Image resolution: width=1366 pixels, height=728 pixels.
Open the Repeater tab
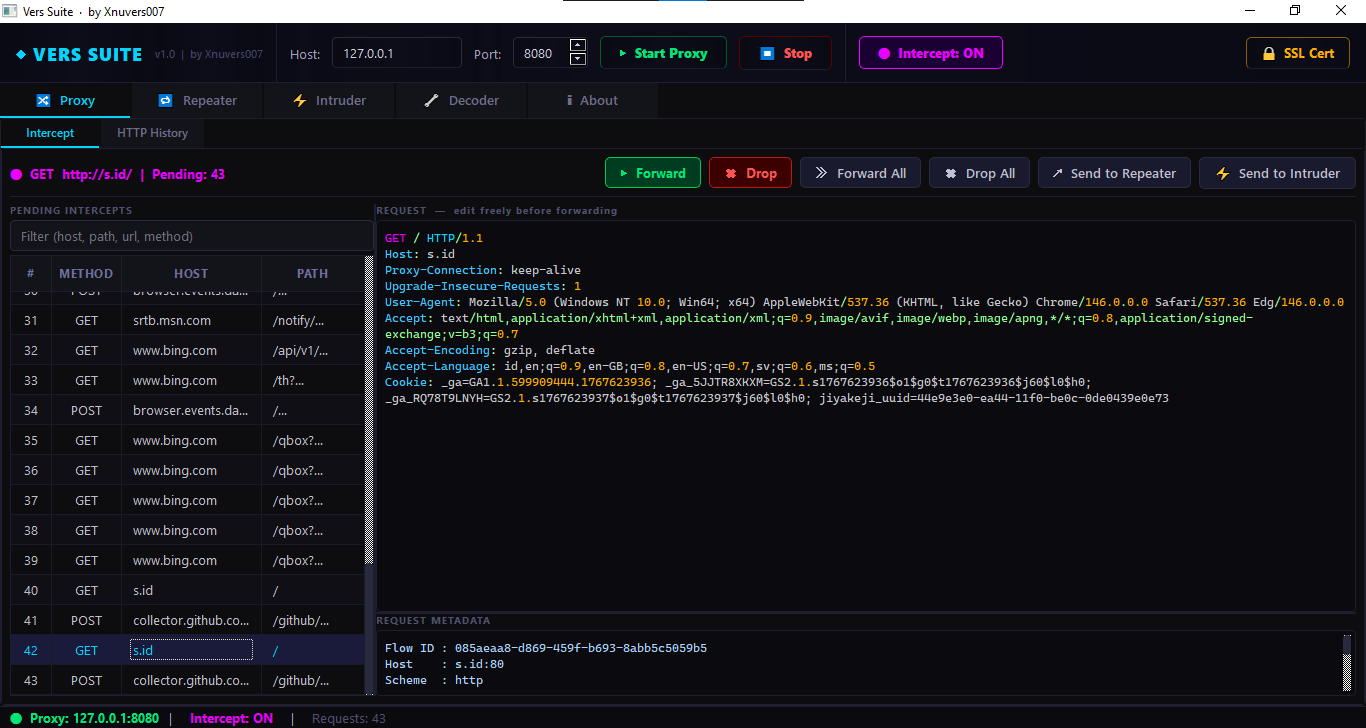[196, 100]
